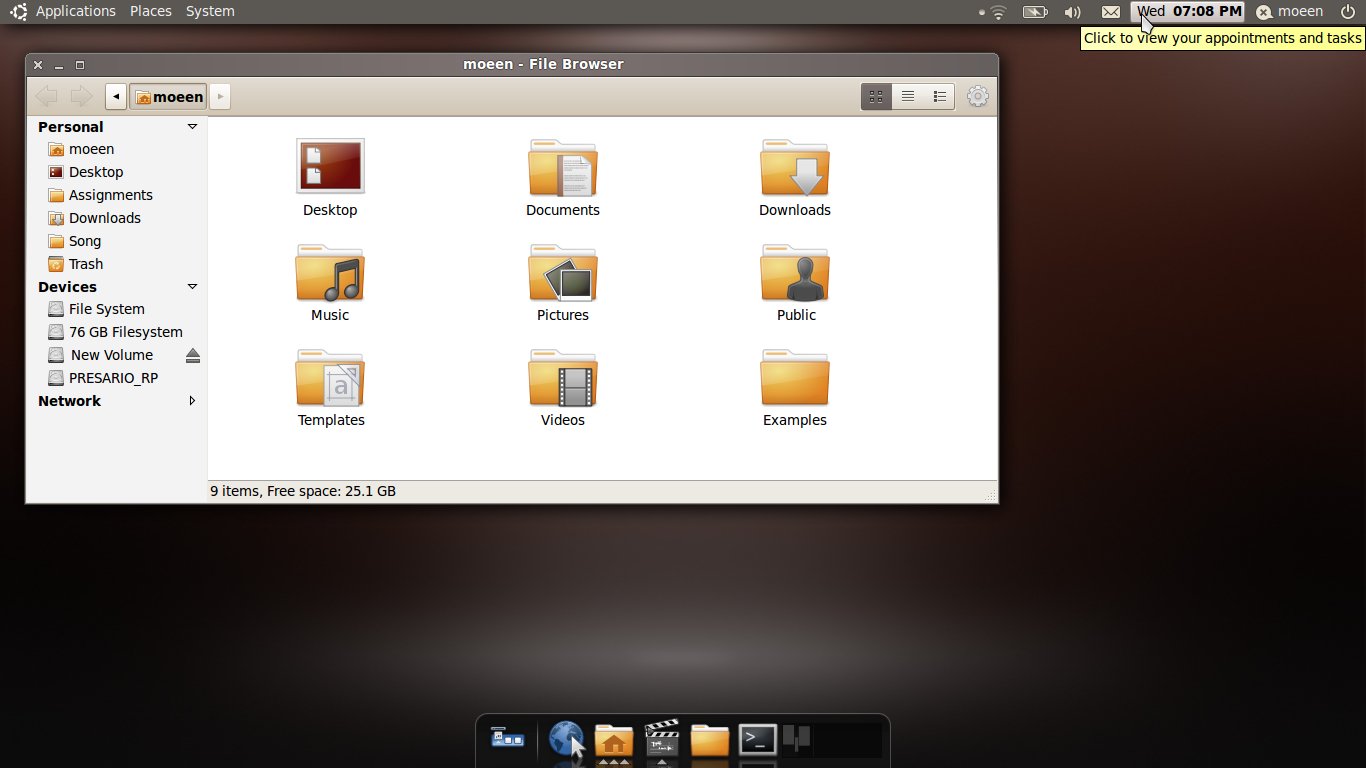Image resolution: width=1366 pixels, height=768 pixels.
Task: Click the wireless network indicator
Action: tap(996, 12)
